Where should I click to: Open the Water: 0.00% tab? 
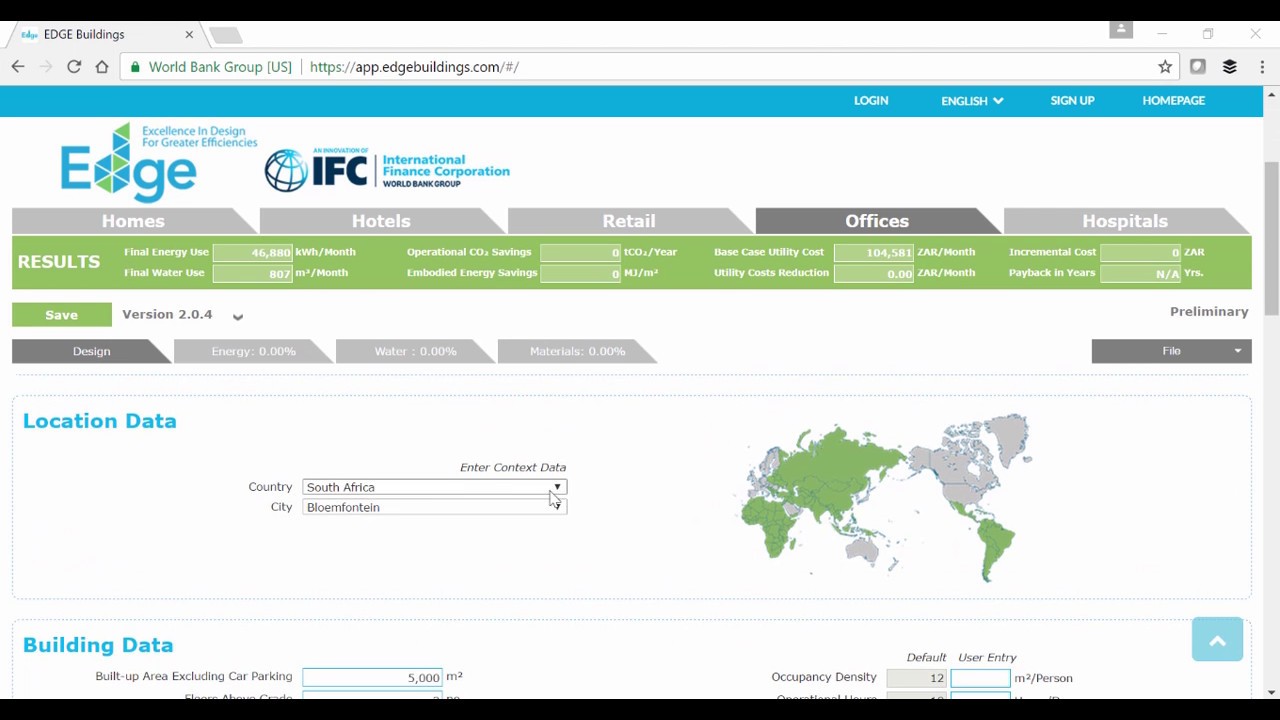[x=415, y=351]
